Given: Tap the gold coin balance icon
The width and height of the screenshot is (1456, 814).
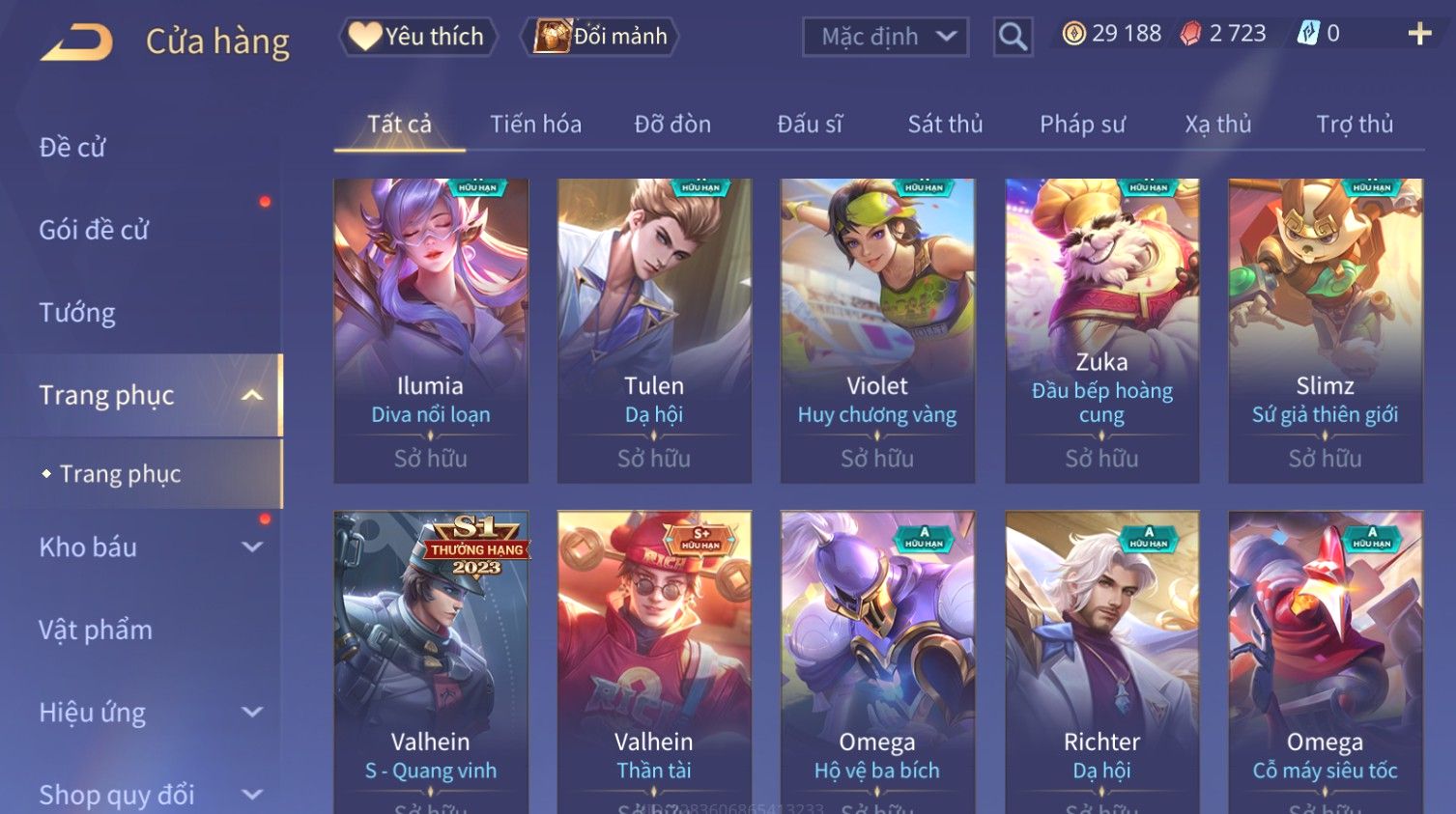Looking at the screenshot, I should (x=1073, y=34).
